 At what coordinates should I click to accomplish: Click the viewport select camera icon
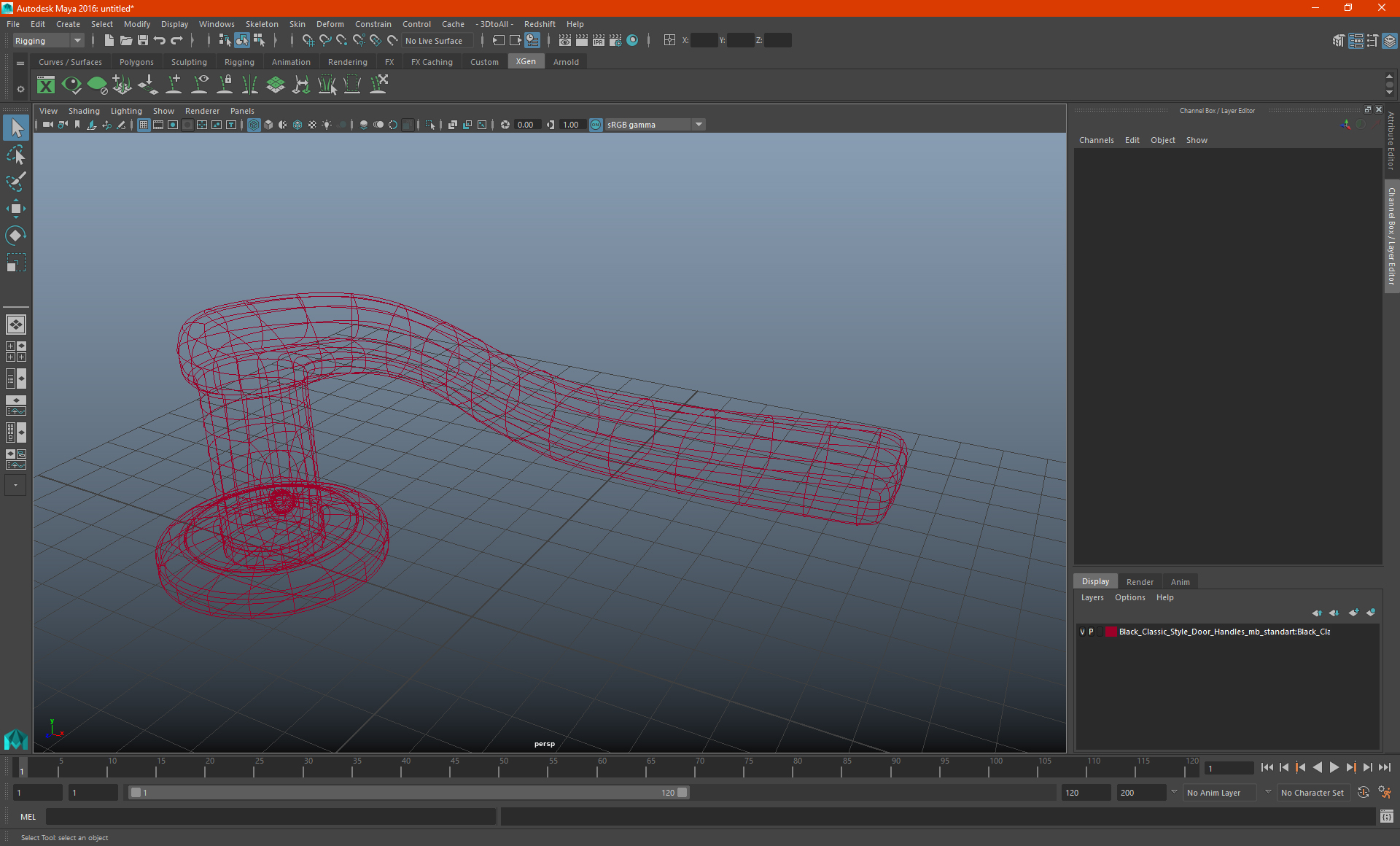(x=47, y=125)
